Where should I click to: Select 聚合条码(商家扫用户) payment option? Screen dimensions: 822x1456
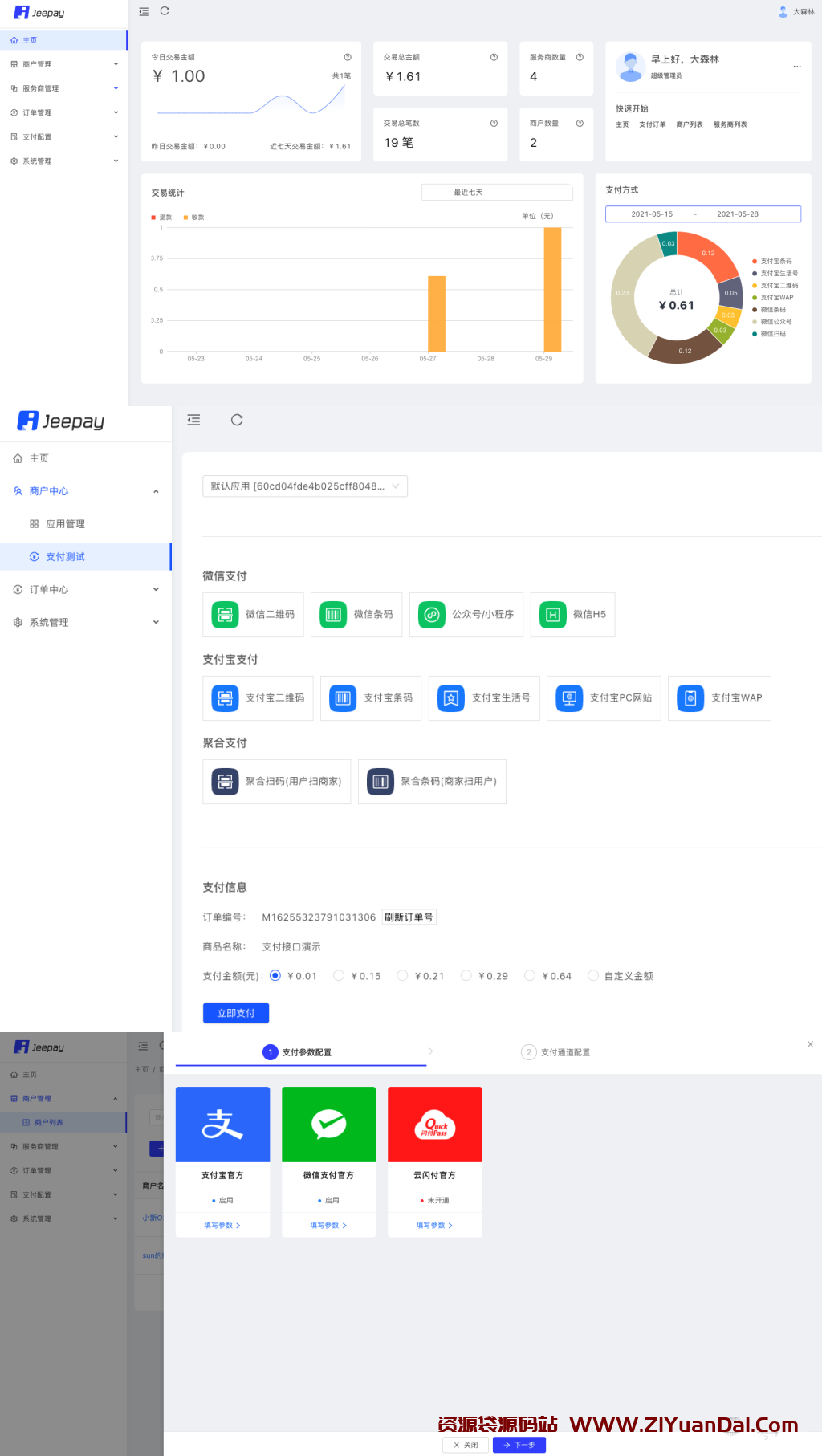pyautogui.click(x=433, y=782)
